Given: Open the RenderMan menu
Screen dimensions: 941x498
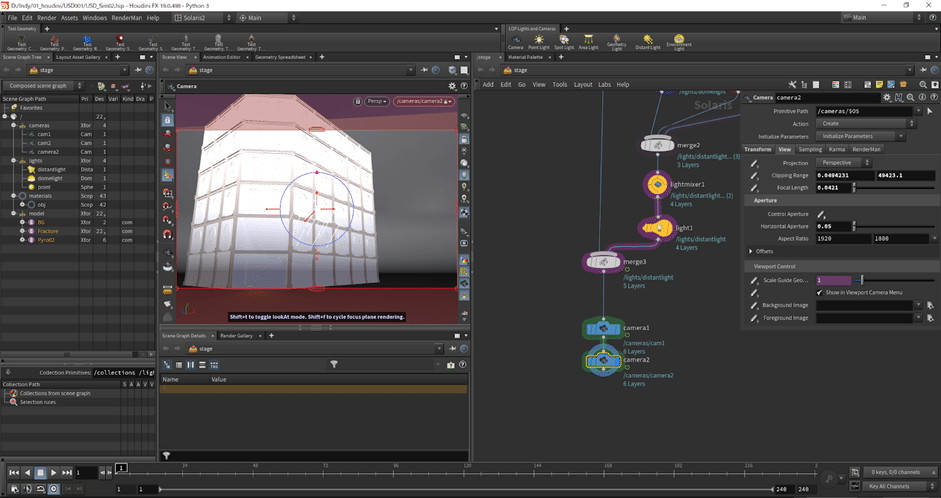Looking at the screenshot, I should (126, 18).
